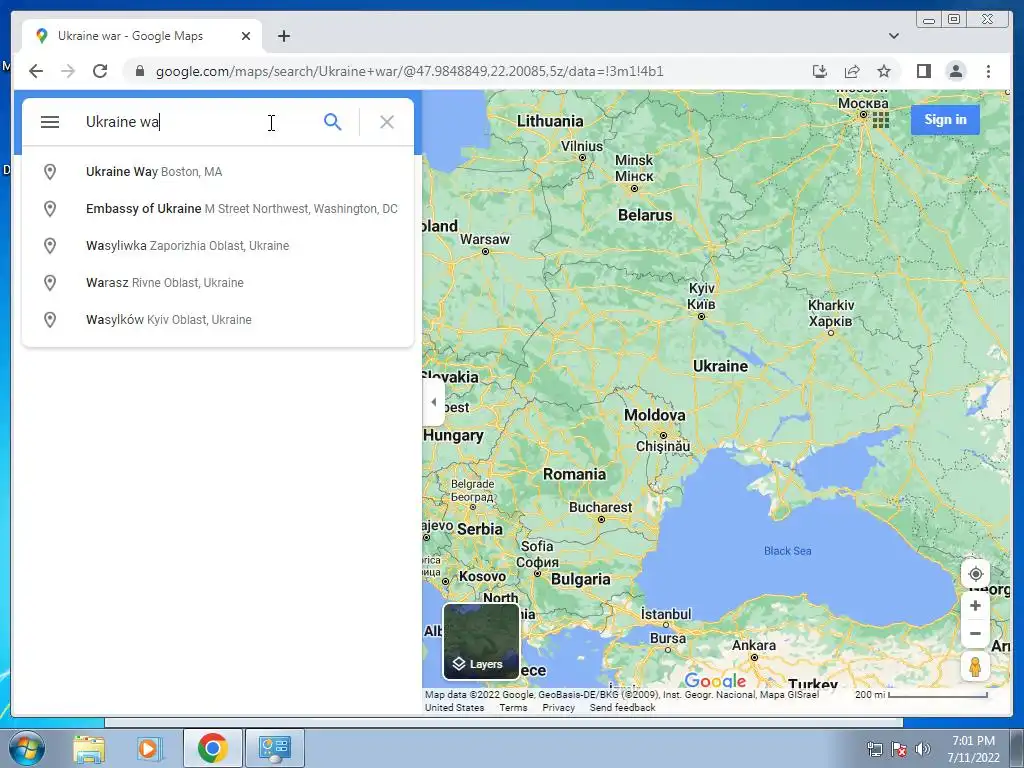This screenshot has width=1024, height=768.
Task: Click the Black Sea label on map
Action: [x=788, y=551]
